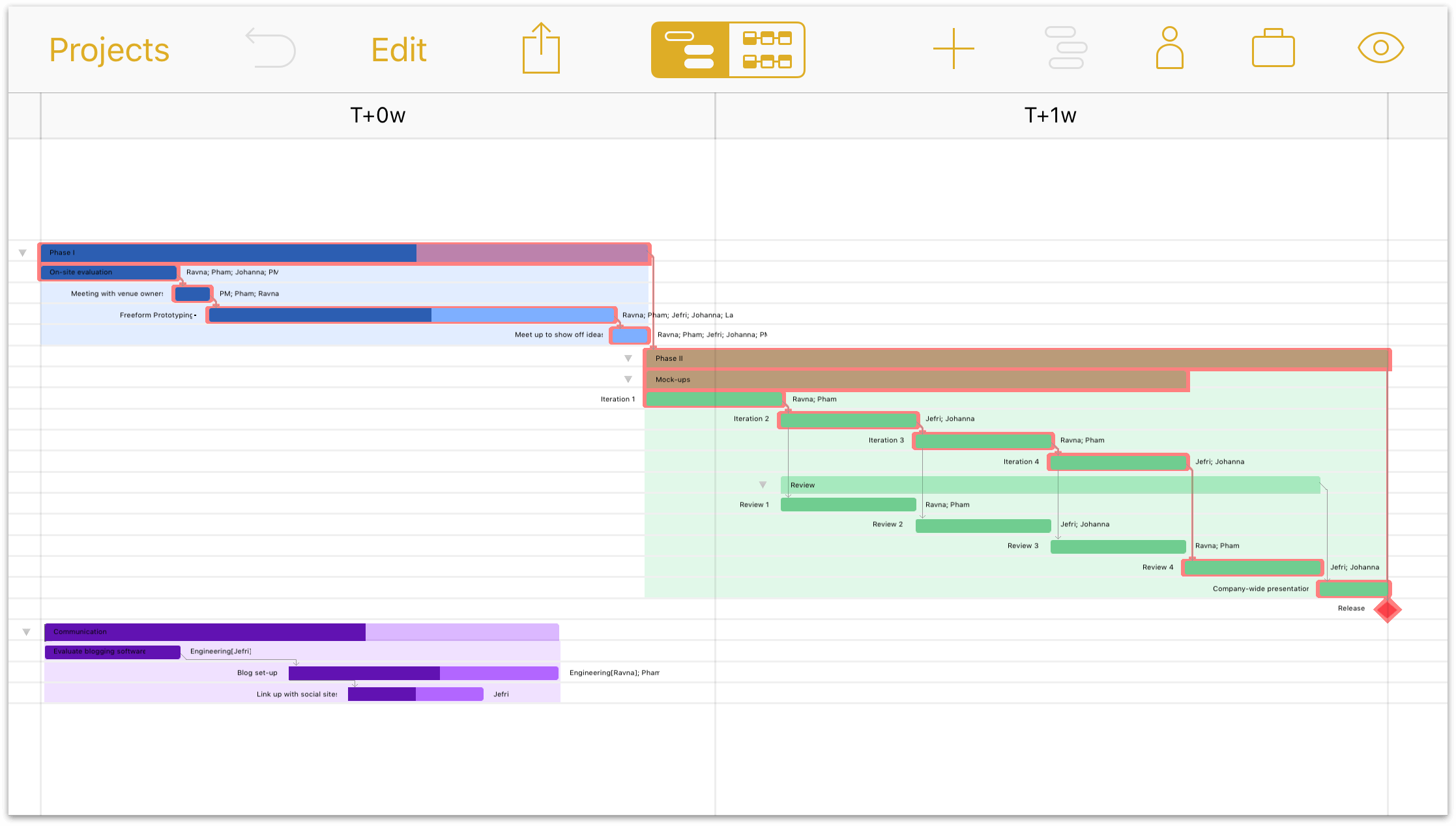Click the undo back-arrow button

click(x=270, y=49)
